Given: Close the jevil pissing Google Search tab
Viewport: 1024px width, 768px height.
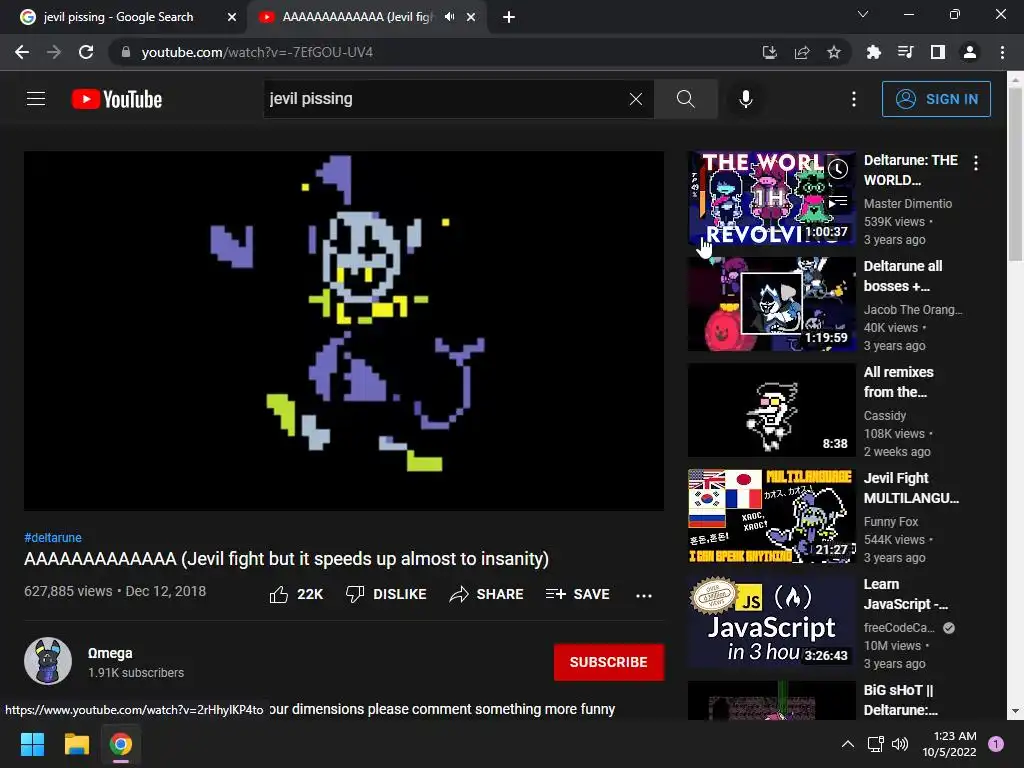Looking at the screenshot, I should [232, 17].
